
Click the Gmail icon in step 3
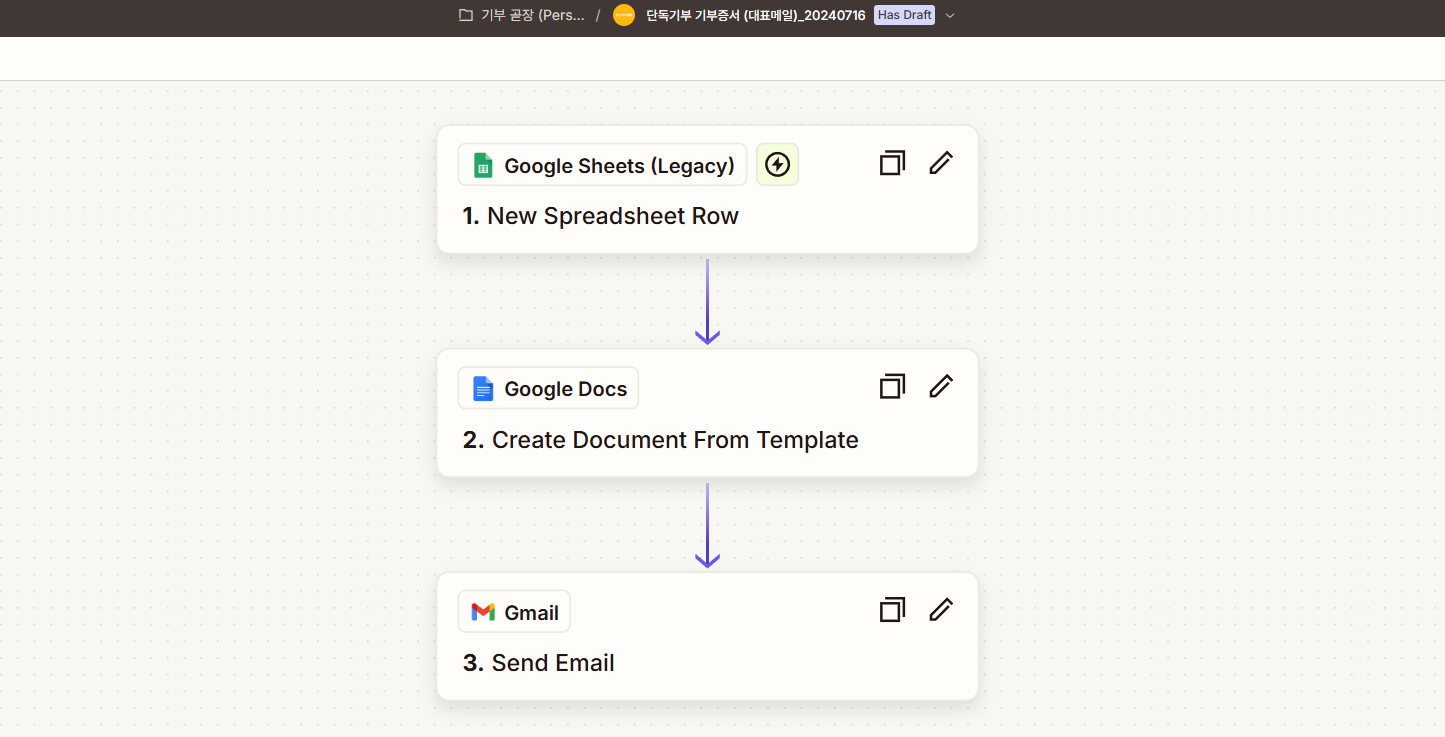(483, 612)
